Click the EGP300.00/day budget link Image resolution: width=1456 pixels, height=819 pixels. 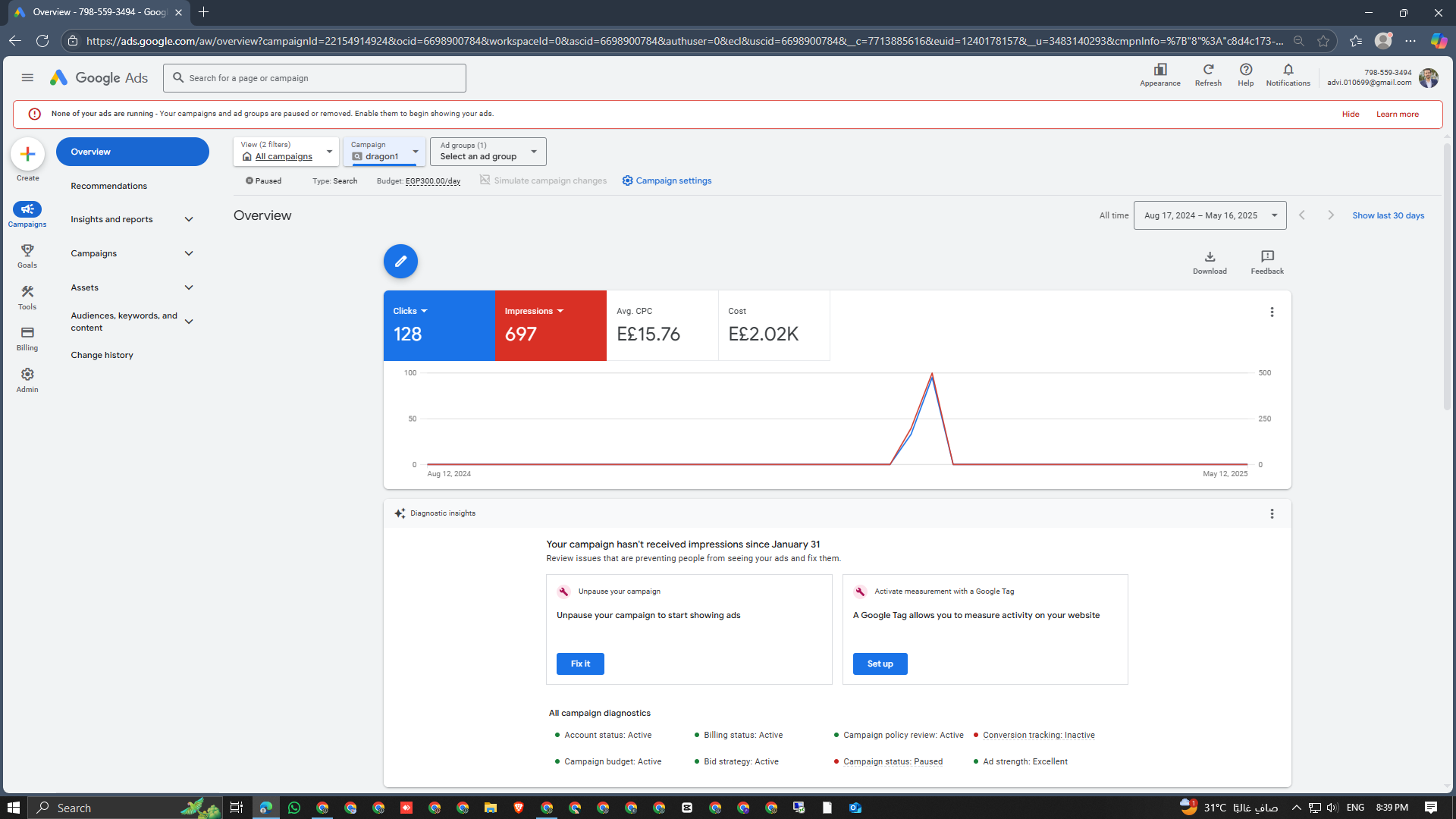click(x=433, y=180)
